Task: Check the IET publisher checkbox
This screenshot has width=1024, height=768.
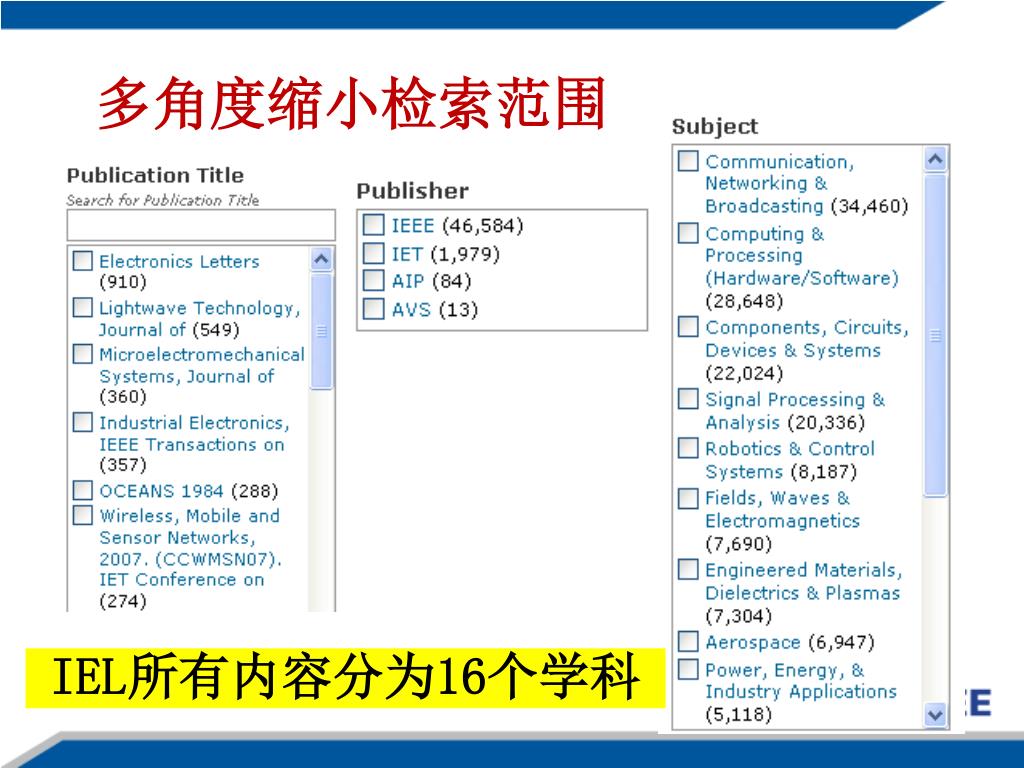Action: tap(374, 253)
